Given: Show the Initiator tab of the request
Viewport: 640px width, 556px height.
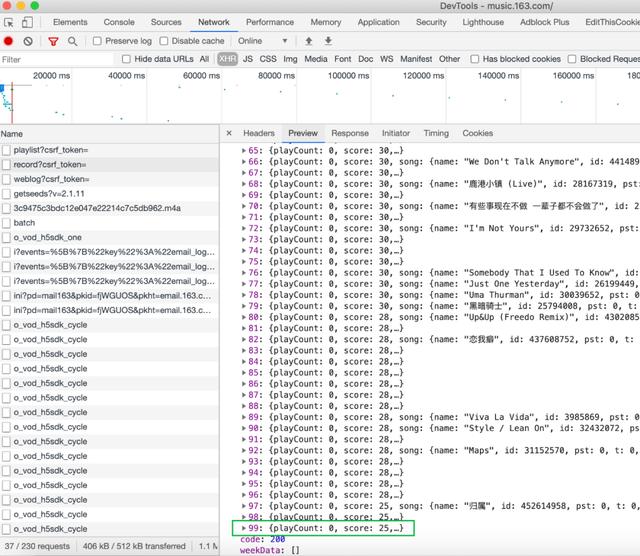Looking at the screenshot, I should pos(396,133).
